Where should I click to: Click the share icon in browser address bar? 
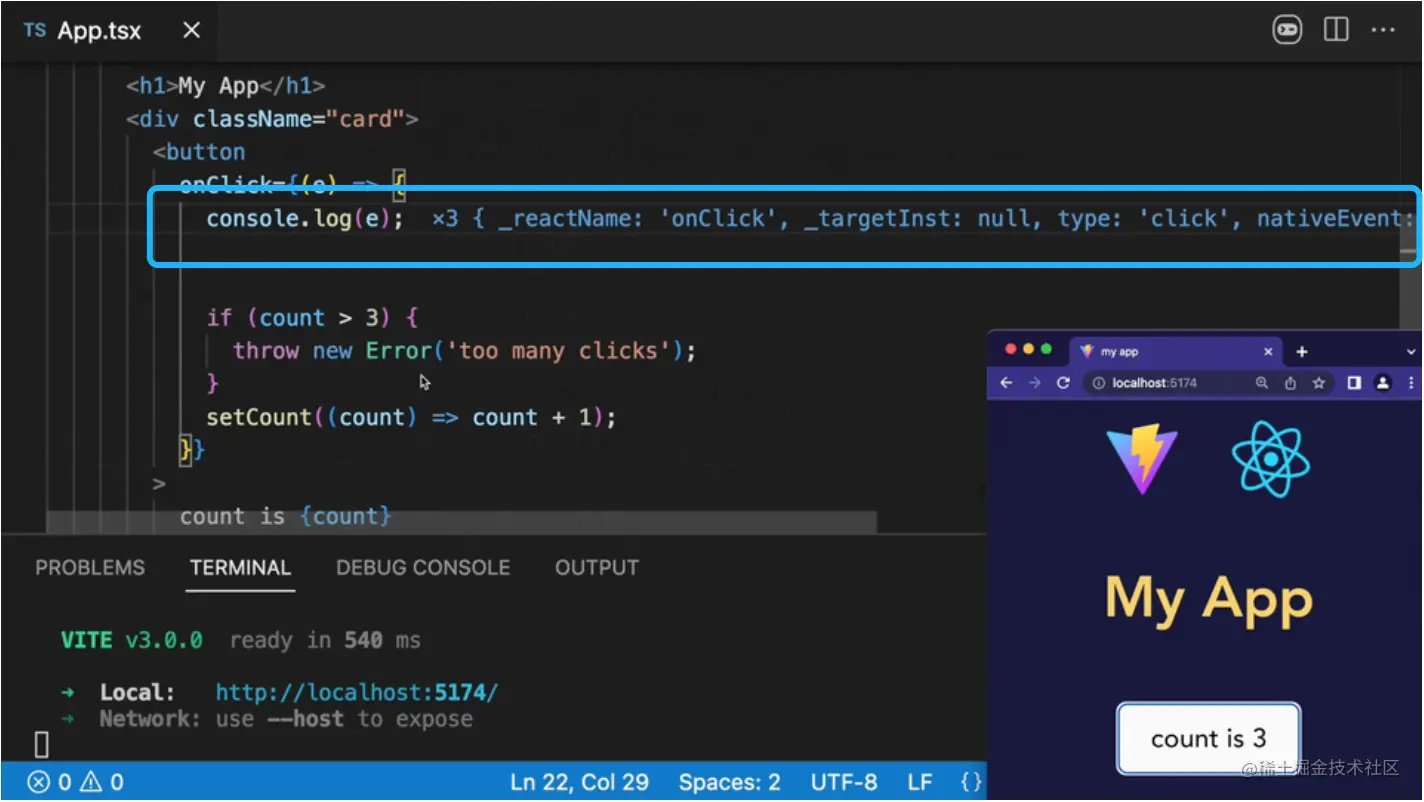point(1290,383)
